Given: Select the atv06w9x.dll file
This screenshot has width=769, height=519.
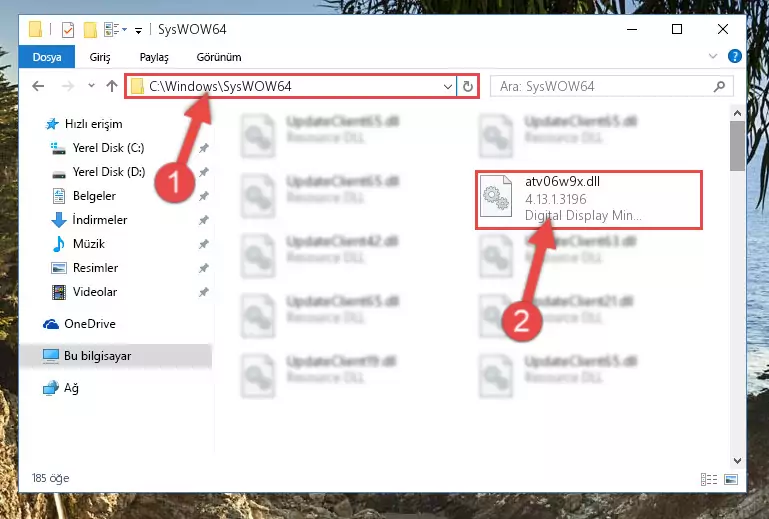Looking at the screenshot, I should [x=589, y=199].
